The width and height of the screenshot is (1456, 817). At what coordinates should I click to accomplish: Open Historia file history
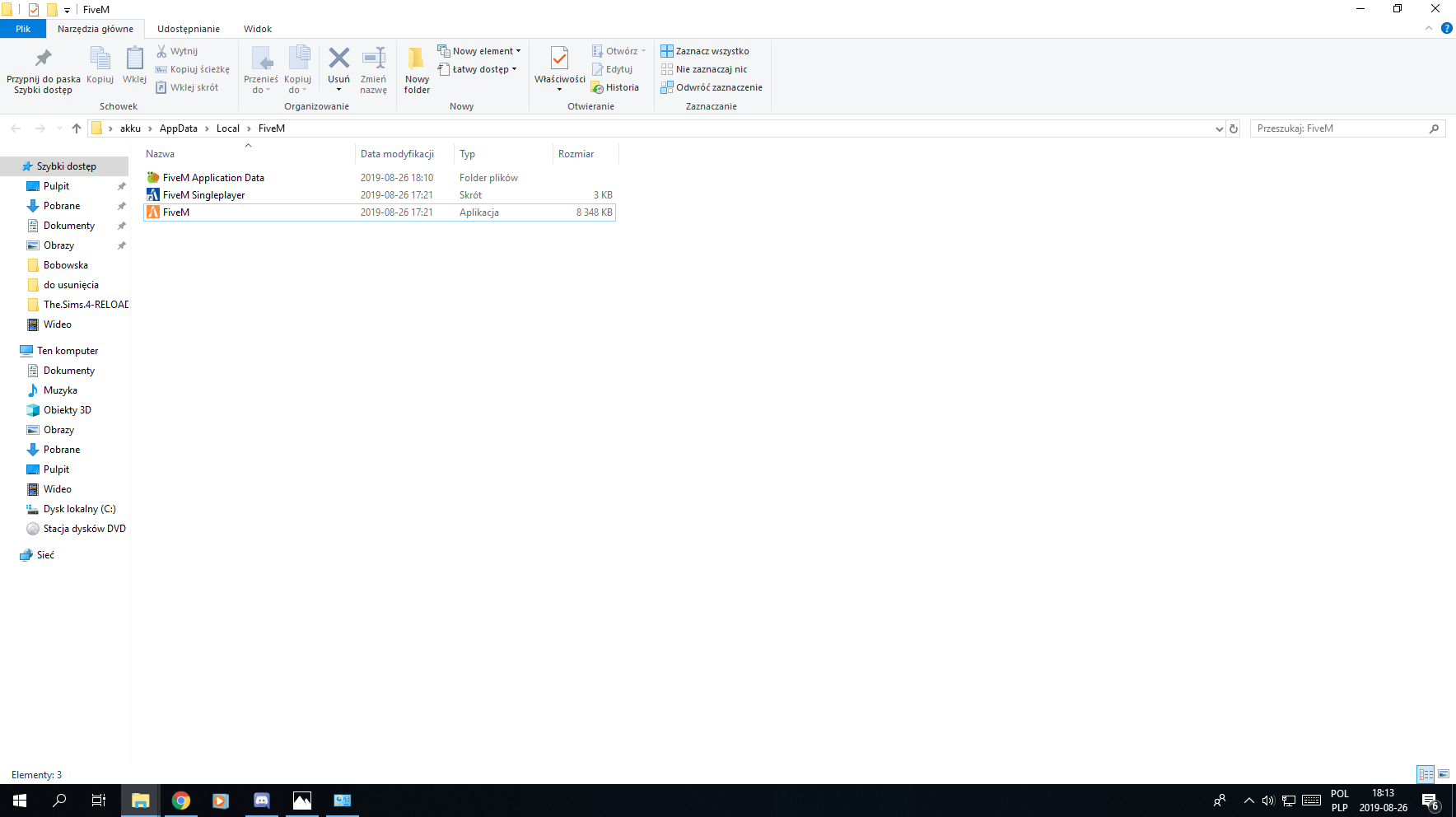[615, 87]
